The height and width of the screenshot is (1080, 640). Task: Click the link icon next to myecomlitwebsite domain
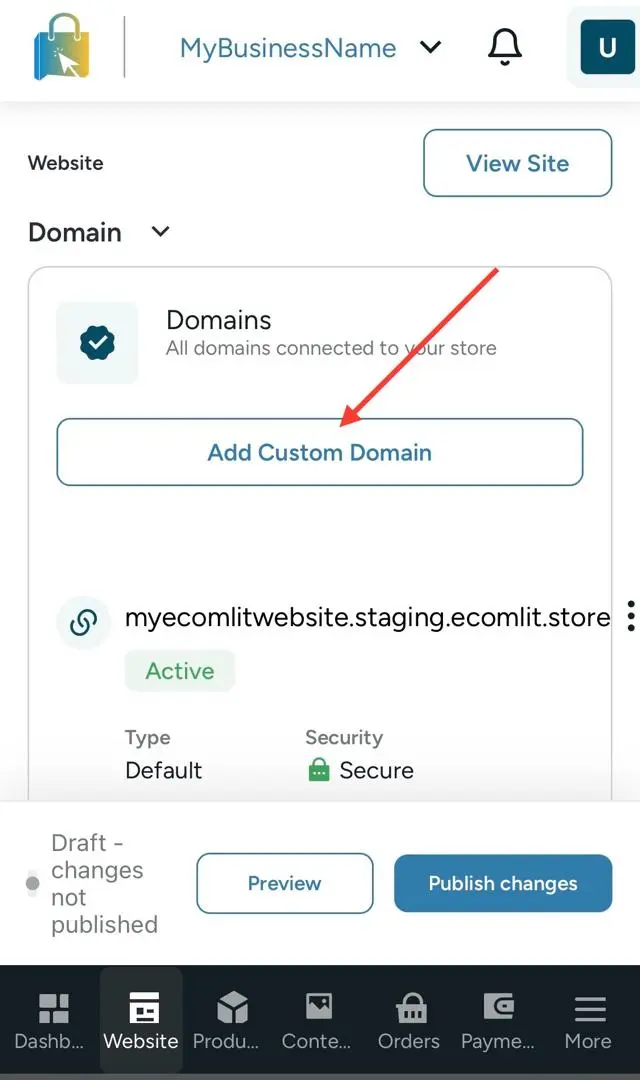[83, 623]
